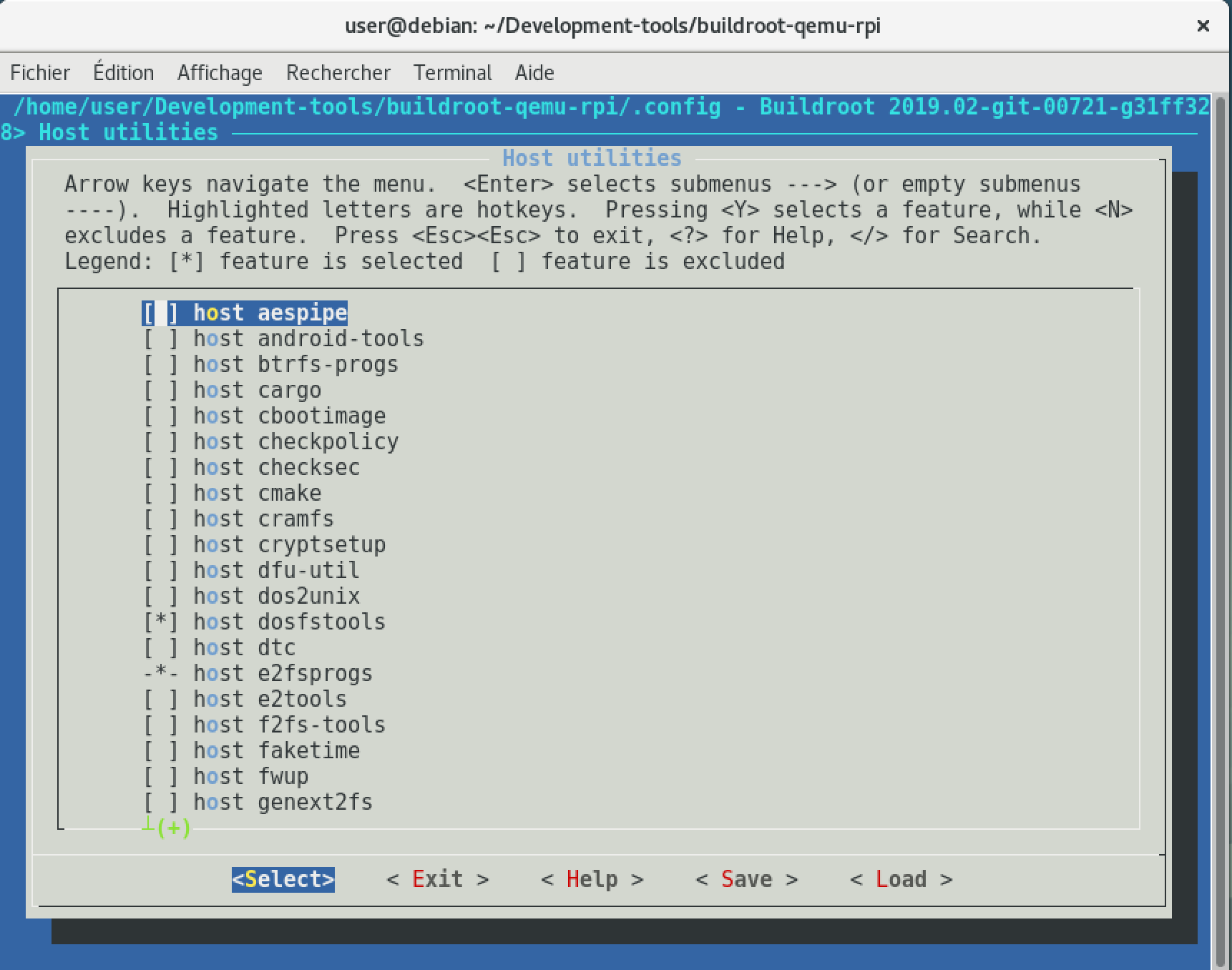Toggle host cargo checkbox
1232x970 pixels.
tap(161, 390)
